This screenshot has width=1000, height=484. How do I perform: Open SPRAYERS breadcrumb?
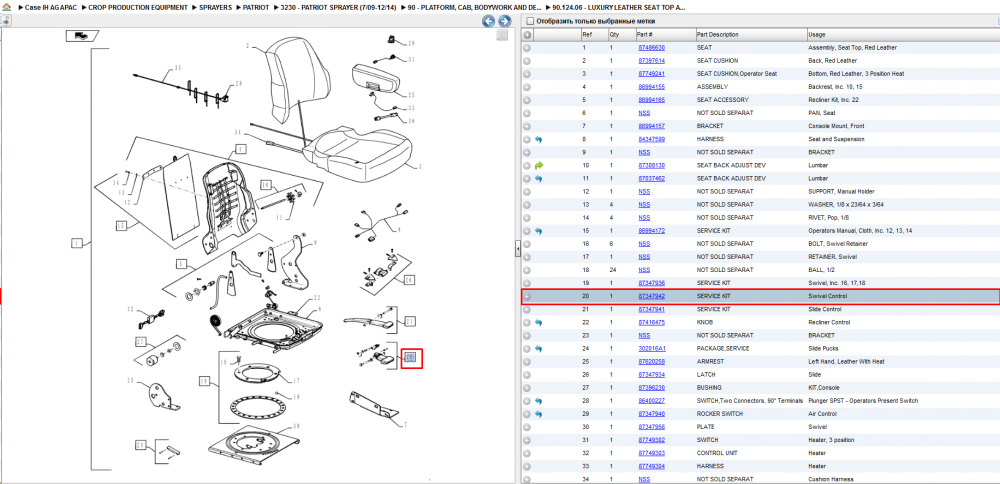pos(215,8)
